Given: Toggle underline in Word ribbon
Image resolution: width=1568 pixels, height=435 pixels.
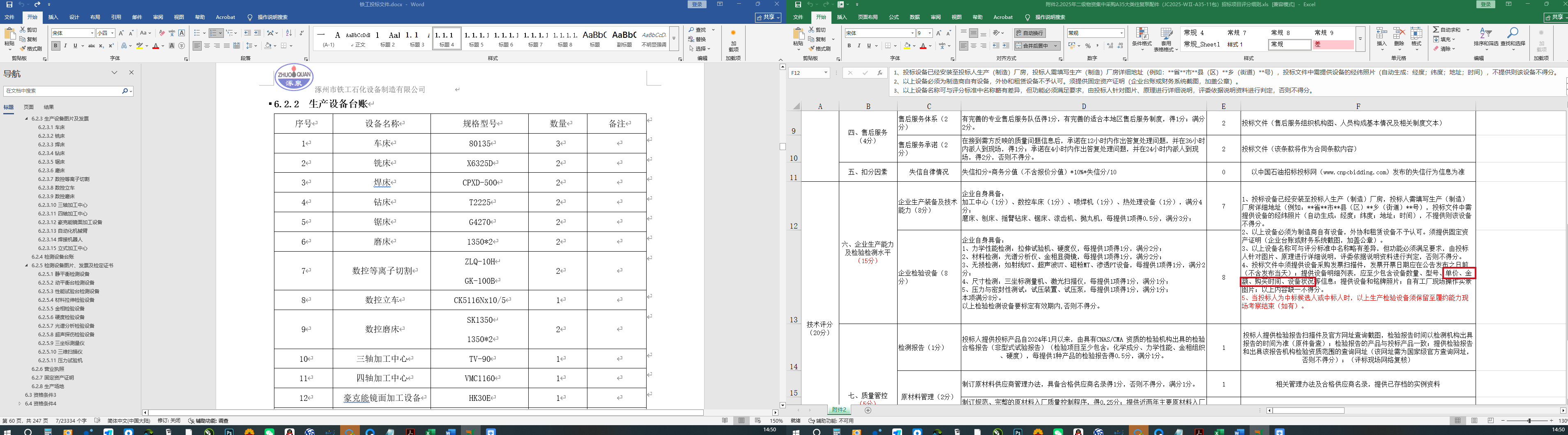Looking at the screenshot, I should click(x=76, y=46).
